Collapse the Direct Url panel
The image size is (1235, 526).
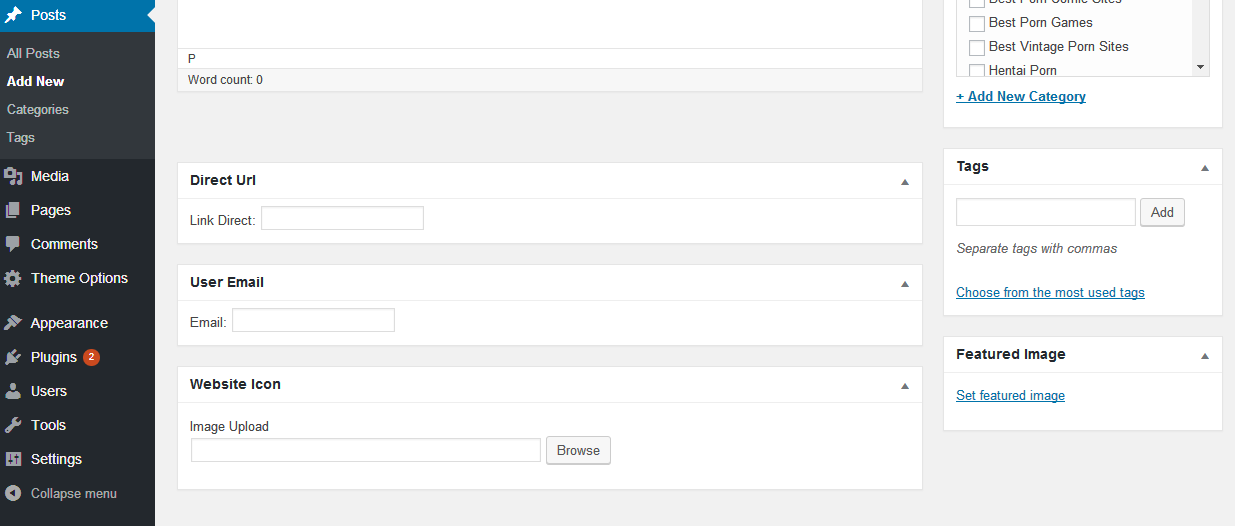(x=905, y=182)
